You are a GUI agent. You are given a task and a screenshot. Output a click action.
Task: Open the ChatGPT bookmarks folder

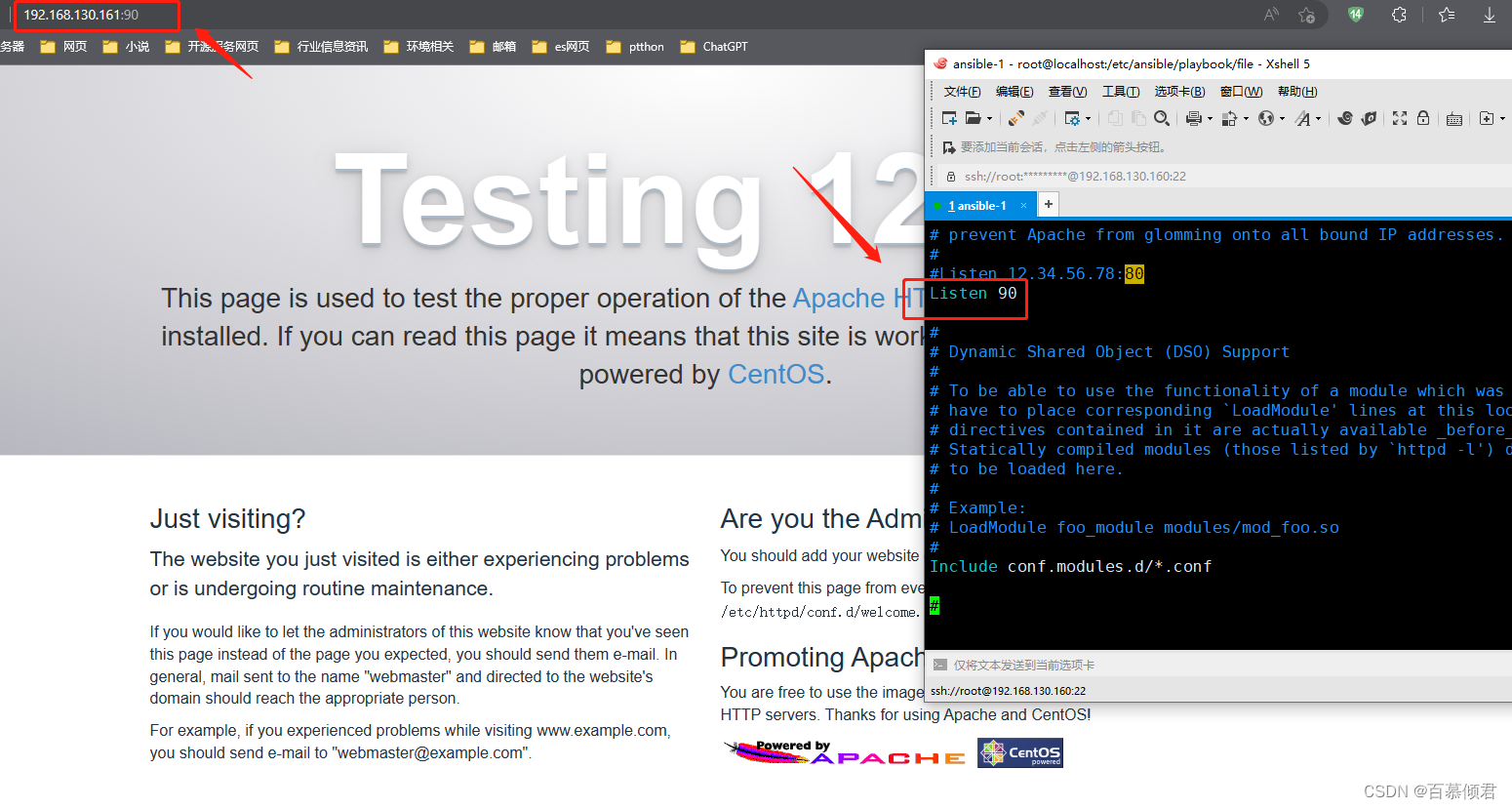pos(714,47)
